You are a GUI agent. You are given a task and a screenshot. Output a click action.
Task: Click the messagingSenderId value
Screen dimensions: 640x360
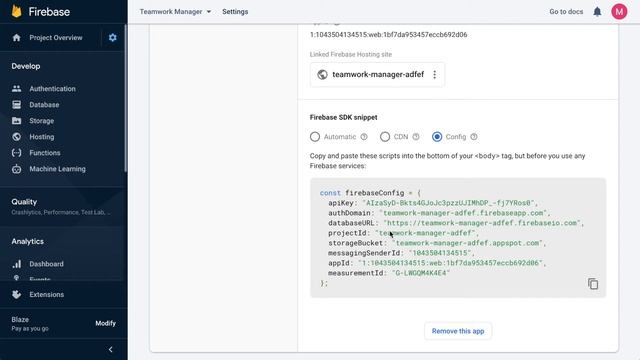(x=440, y=253)
